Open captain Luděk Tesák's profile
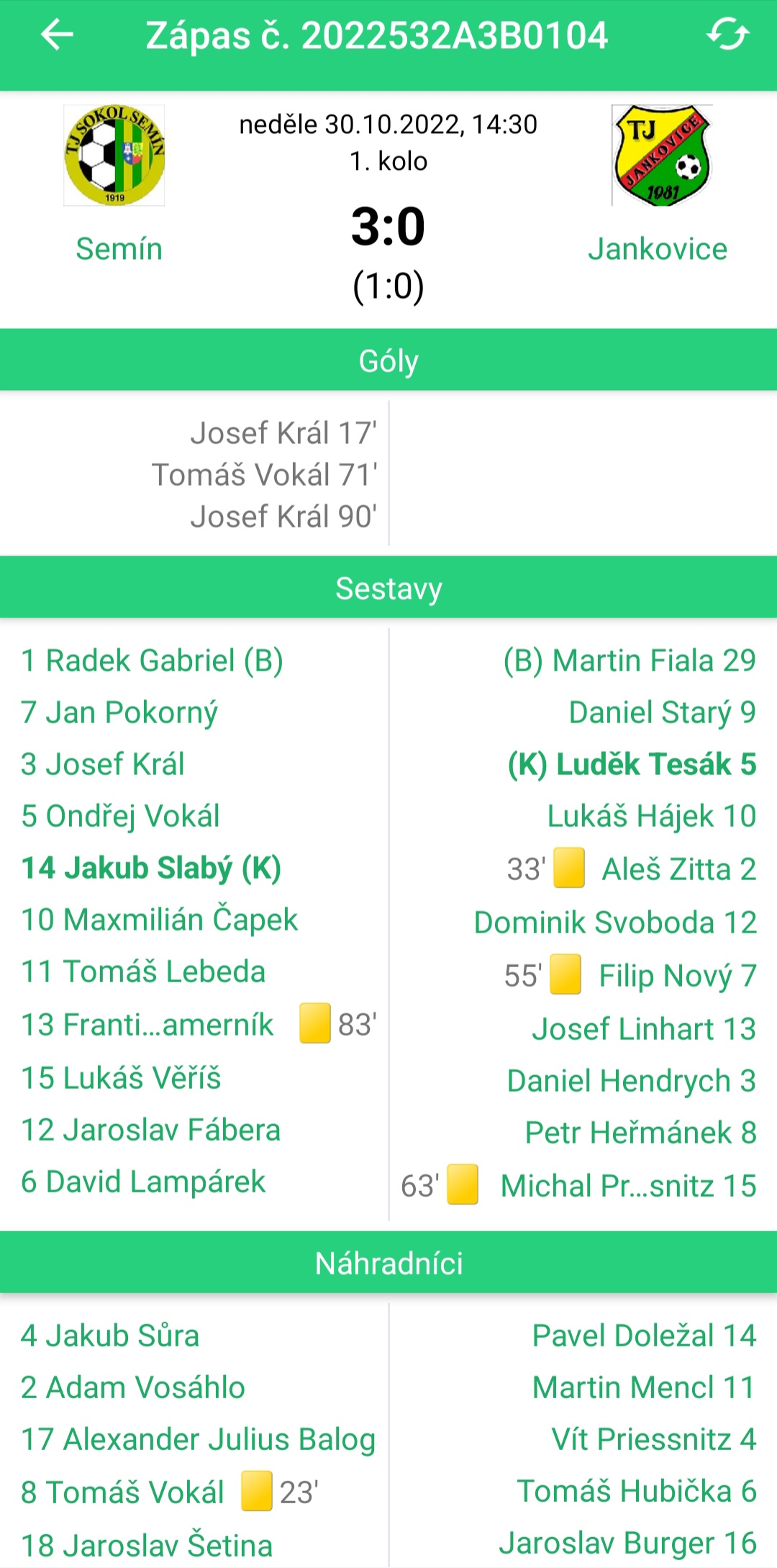This screenshot has height=1568, width=777. pos(632,764)
